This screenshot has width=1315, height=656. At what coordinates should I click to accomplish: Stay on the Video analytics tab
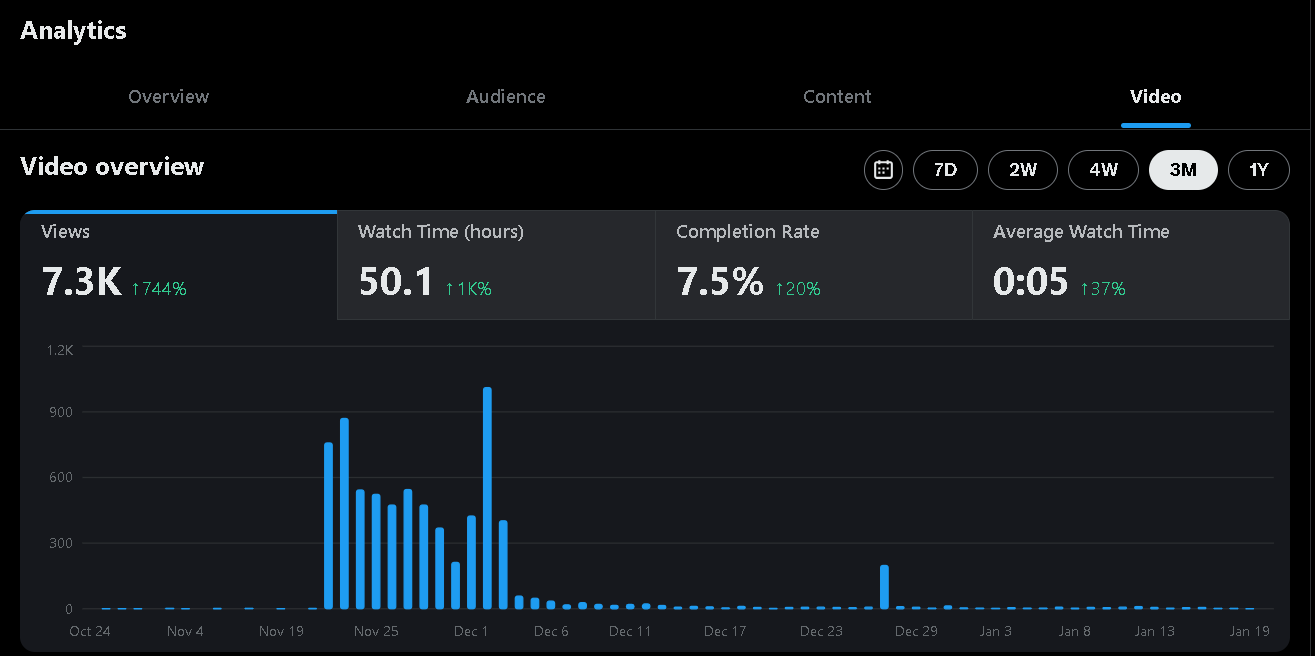tap(1155, 96)
